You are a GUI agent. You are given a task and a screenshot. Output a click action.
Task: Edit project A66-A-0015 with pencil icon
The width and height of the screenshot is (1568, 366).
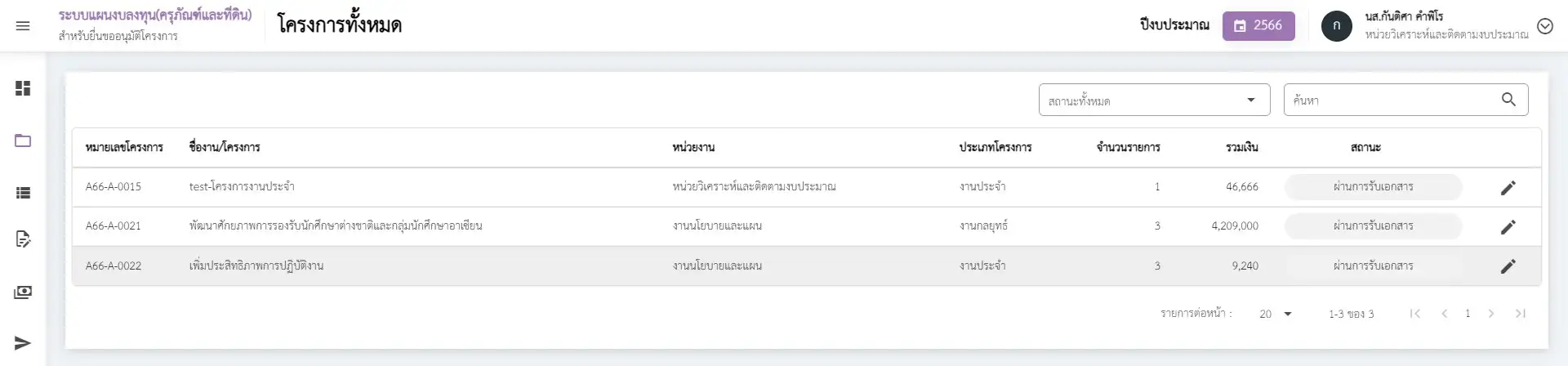(1508, 187)
